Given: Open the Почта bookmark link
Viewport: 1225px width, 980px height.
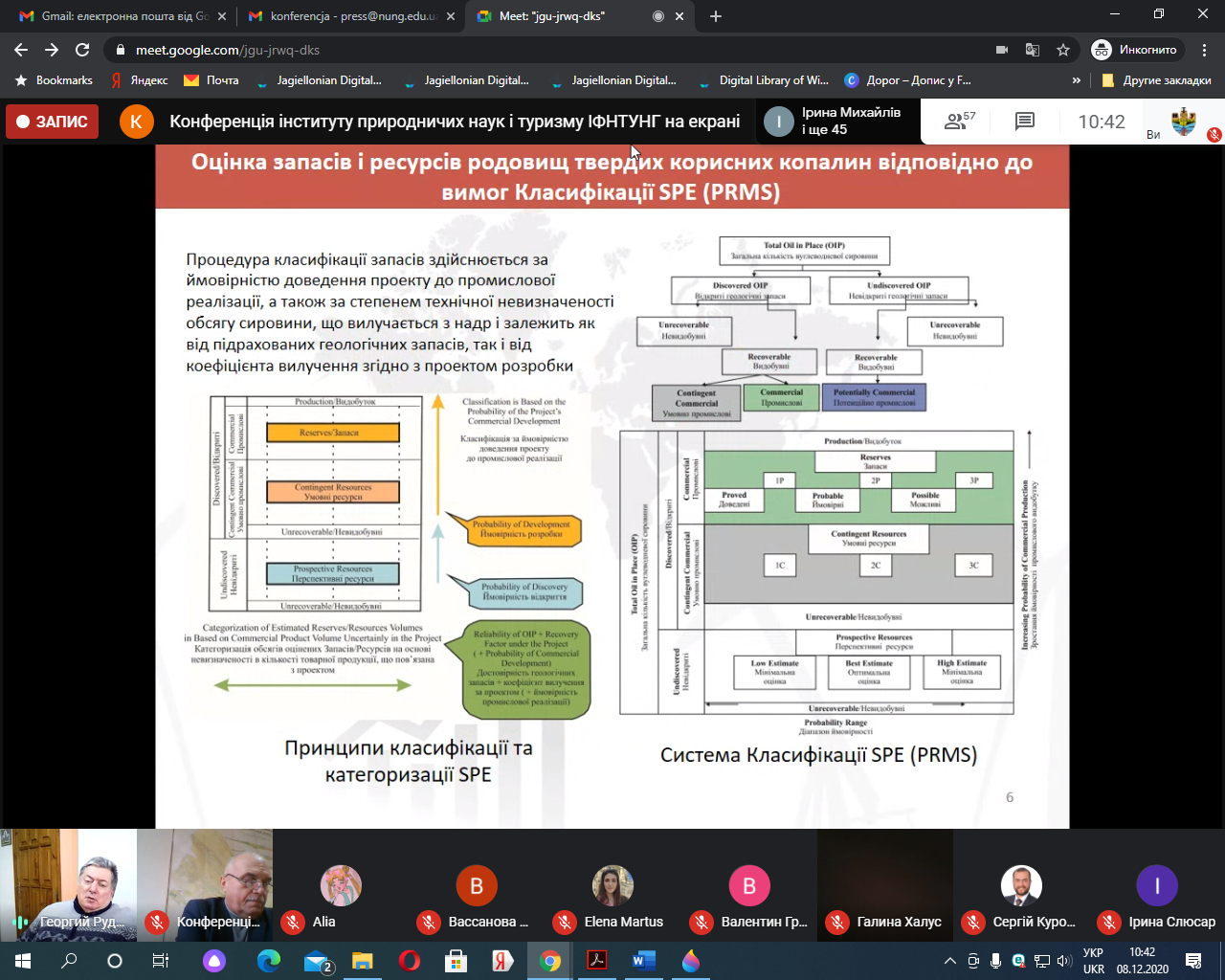Looking at the screenshot, I should [212, 80].
